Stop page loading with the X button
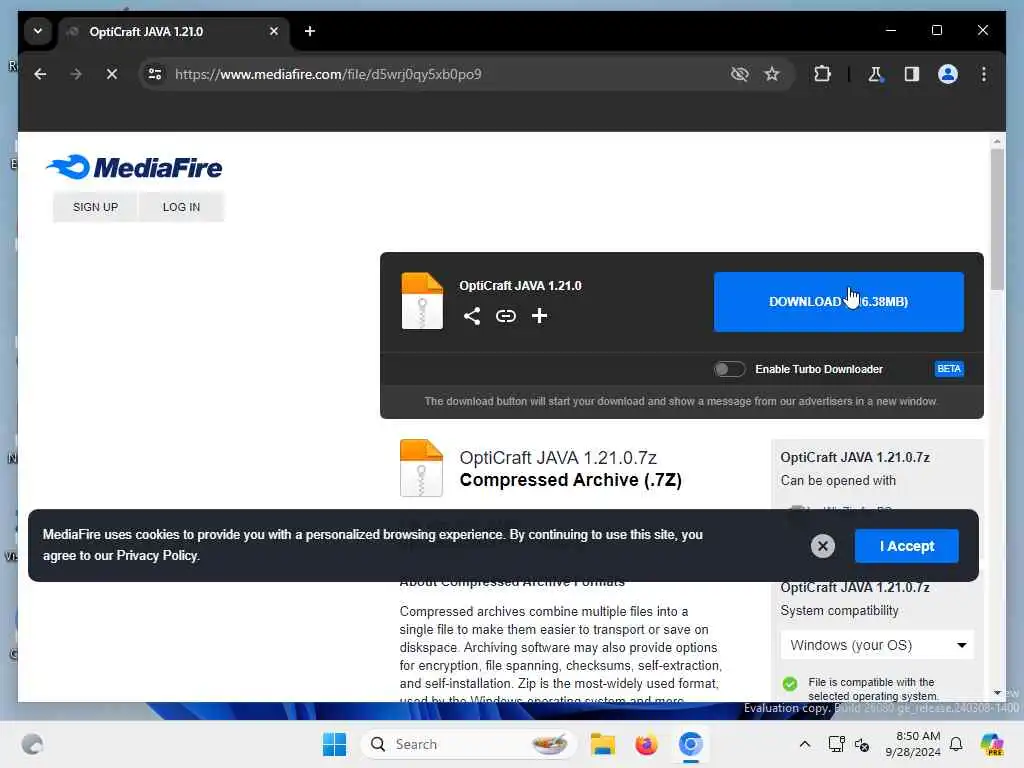 coord(112,74)
